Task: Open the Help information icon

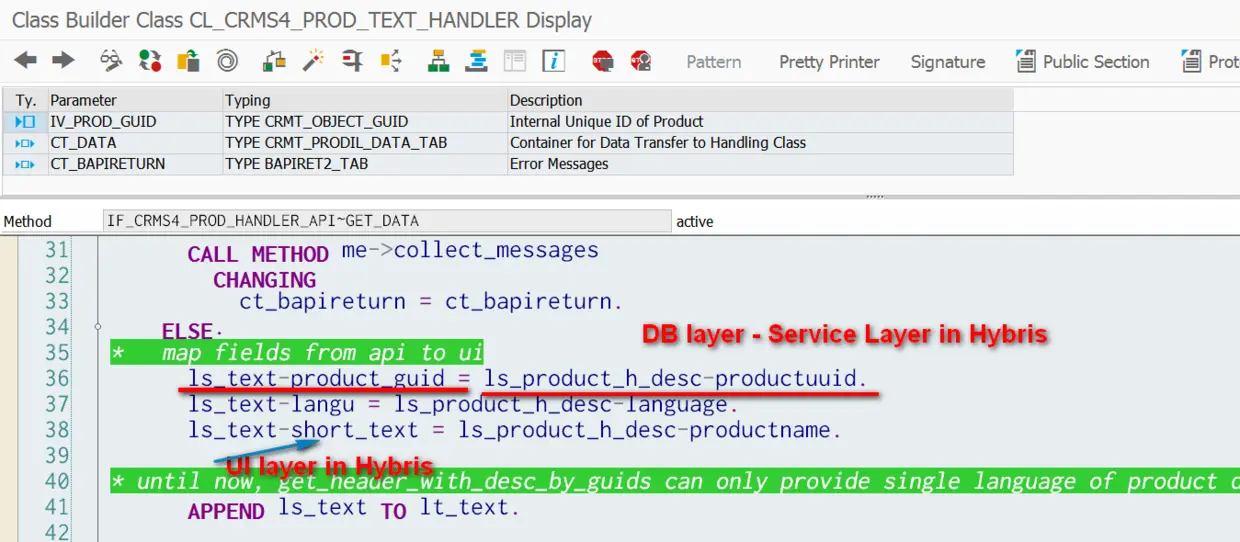Action: click(554, 61)
